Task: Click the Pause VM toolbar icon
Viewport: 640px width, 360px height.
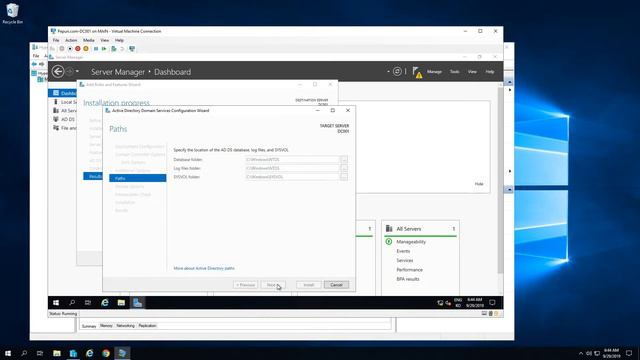Action: 96,49
